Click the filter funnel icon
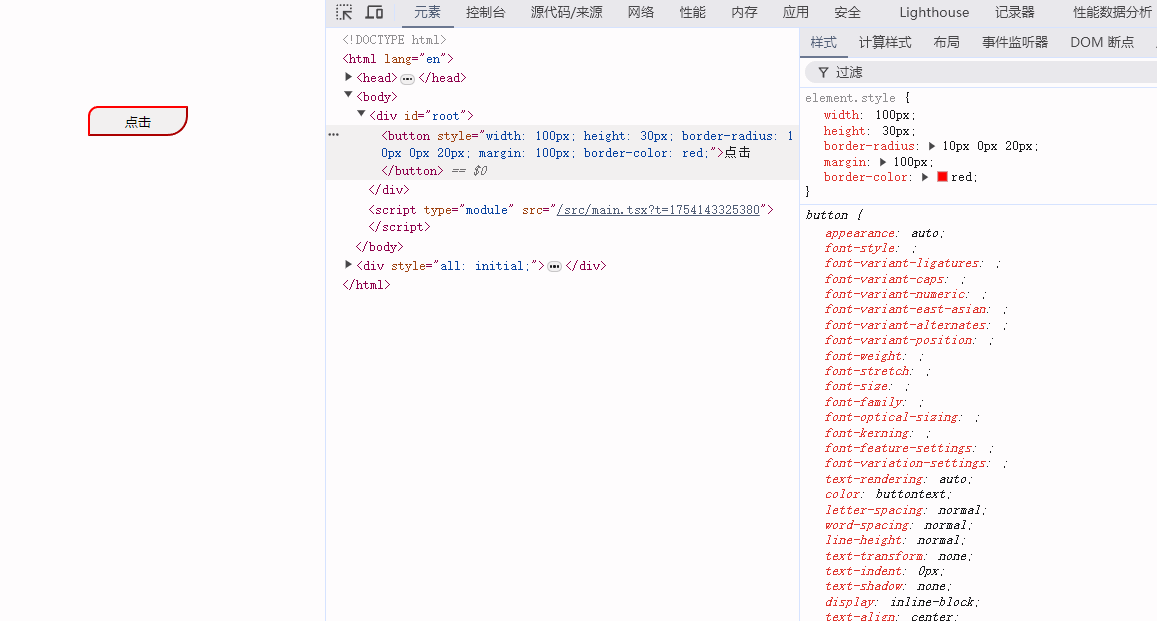The width and height of the screenshot is (1157, 621). point(823,72)
